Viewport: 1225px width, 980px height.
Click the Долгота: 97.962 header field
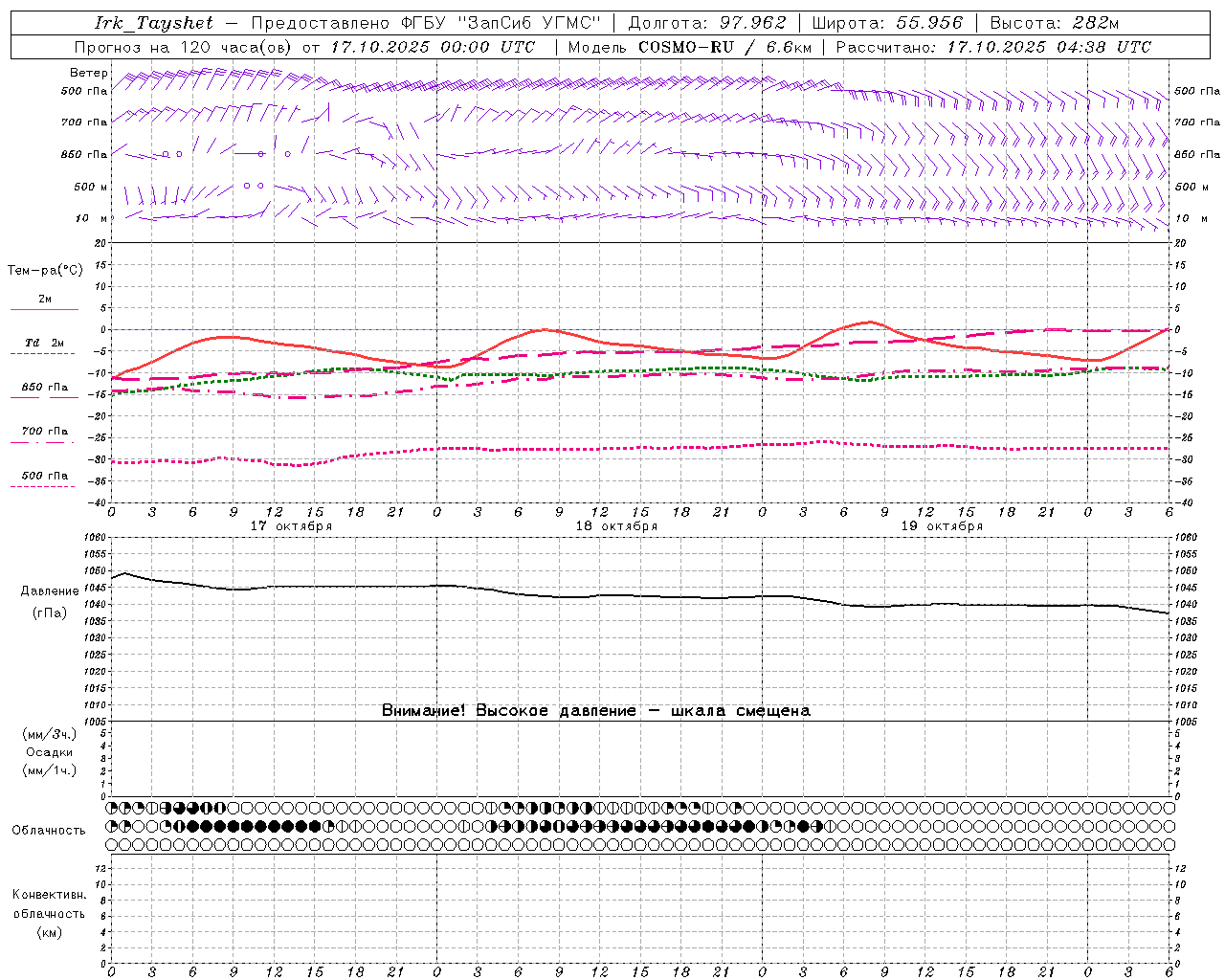pyautogui.click(x=707, y=23)
